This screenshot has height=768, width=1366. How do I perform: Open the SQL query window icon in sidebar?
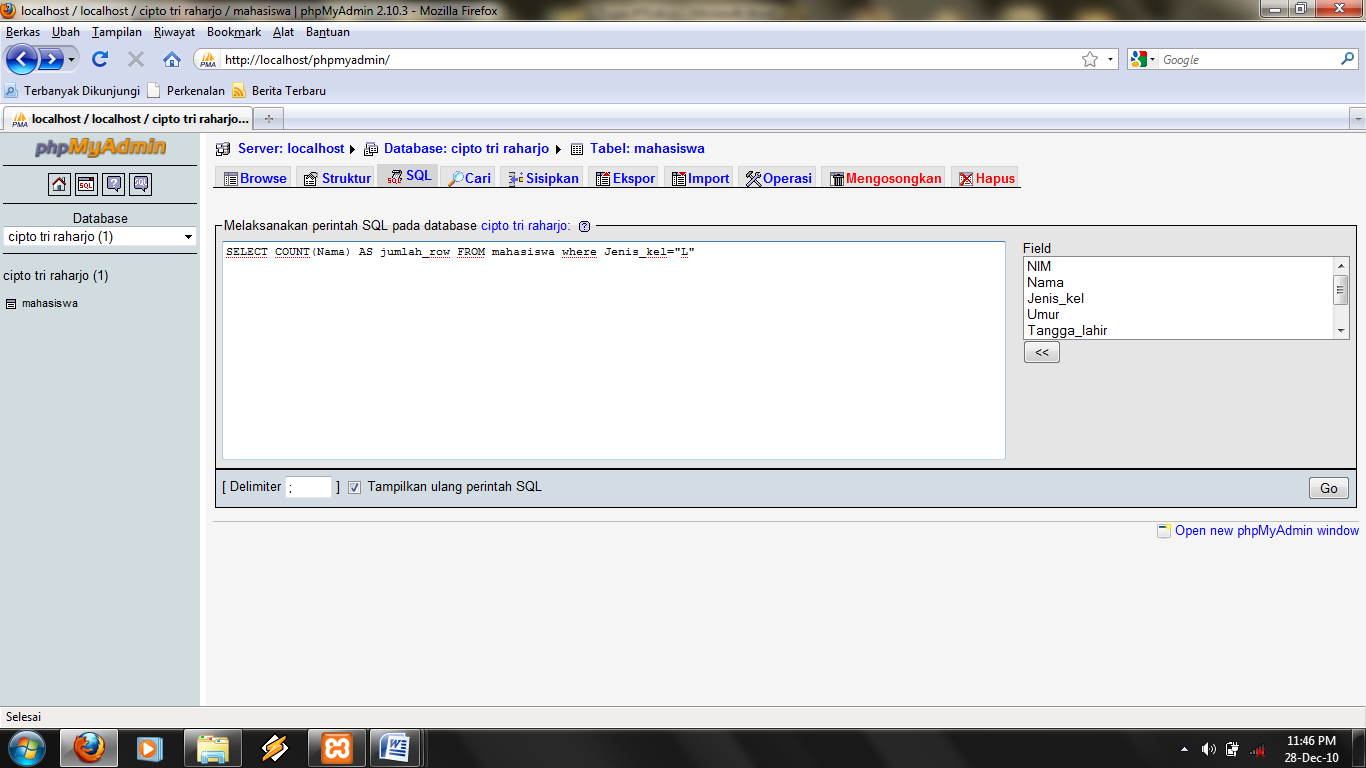pos(86,184)
